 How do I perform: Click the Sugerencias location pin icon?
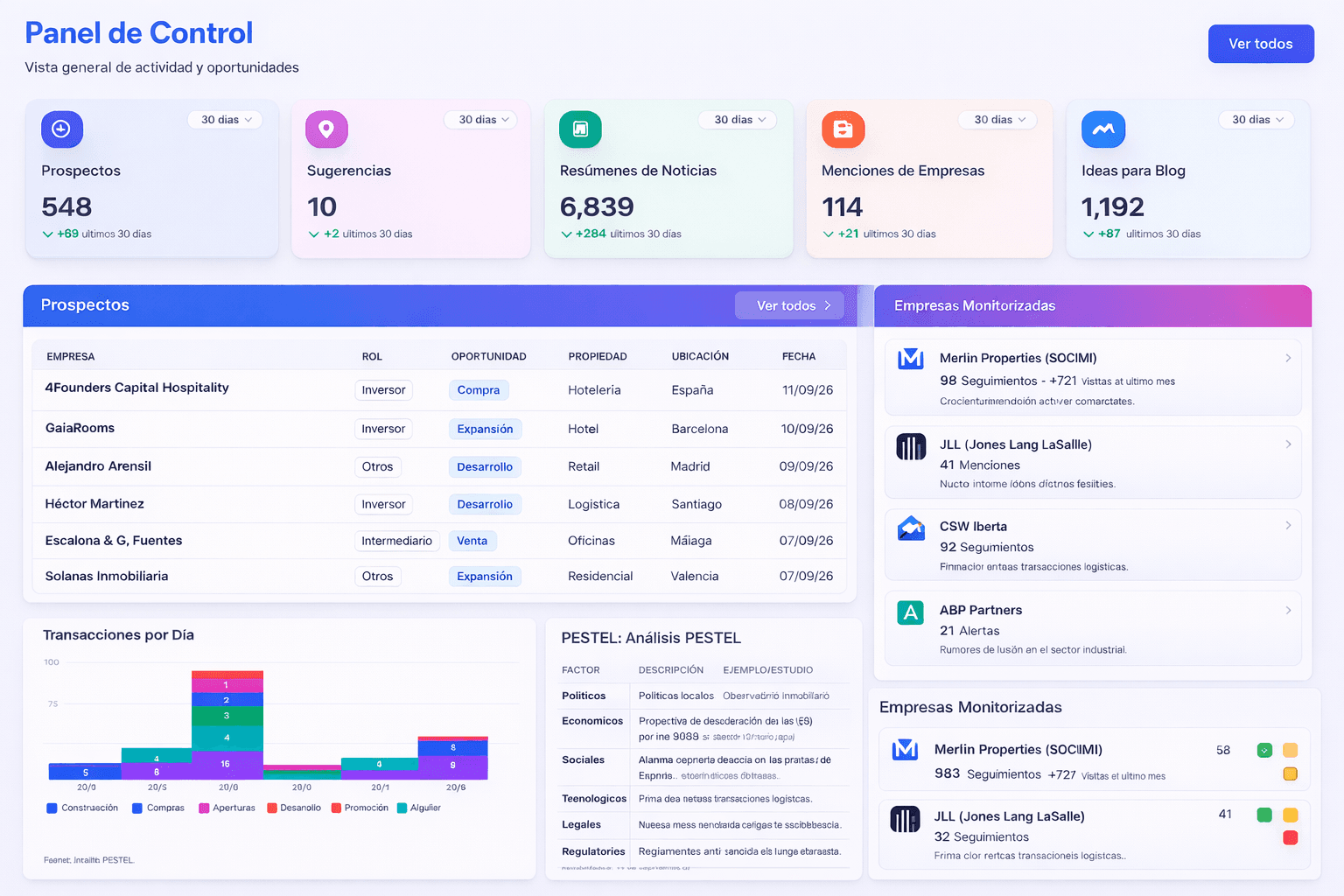[x=326, y=129]
